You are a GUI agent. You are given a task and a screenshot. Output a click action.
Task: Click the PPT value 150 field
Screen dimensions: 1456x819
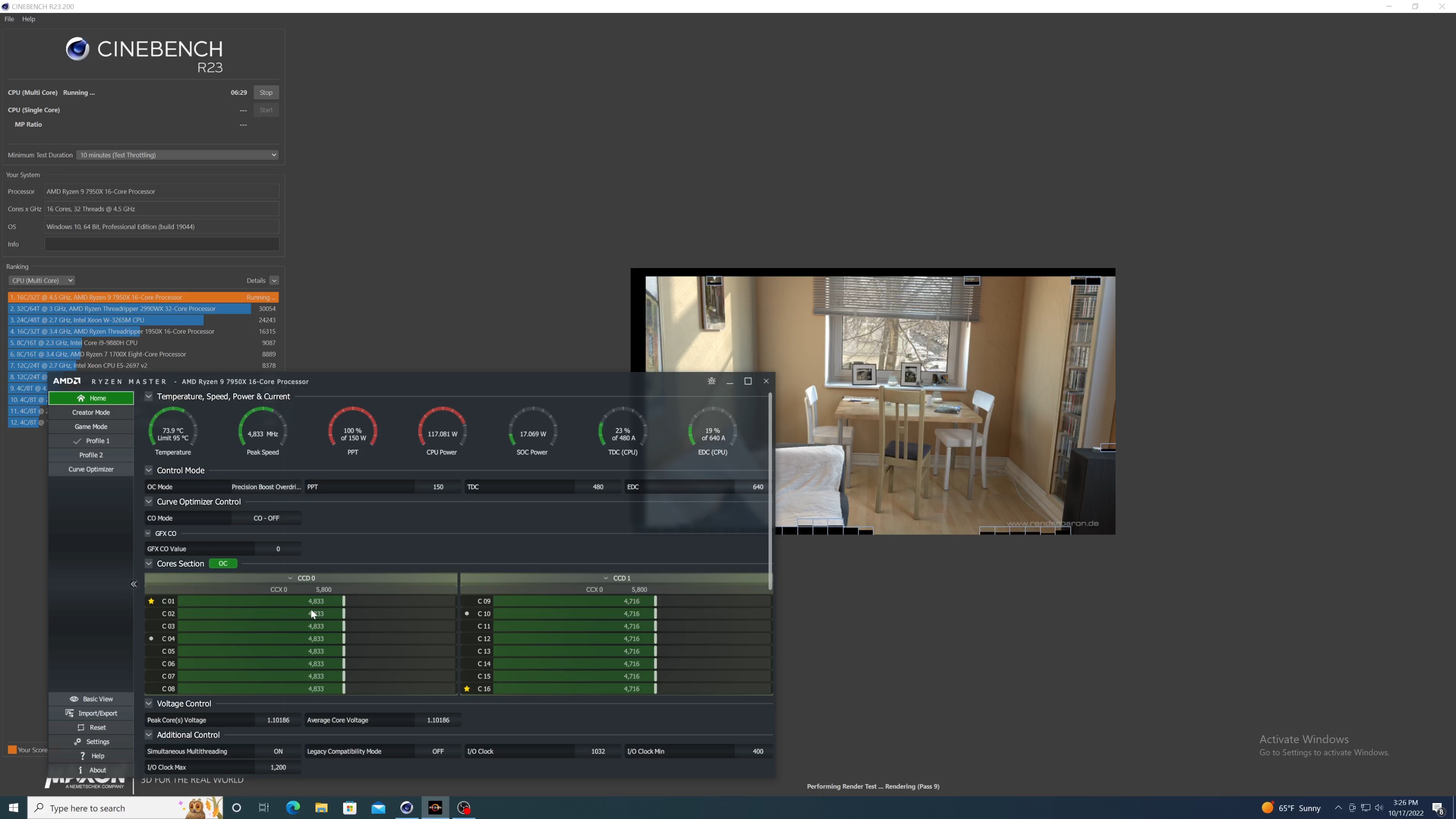click(x=438, y=487)
